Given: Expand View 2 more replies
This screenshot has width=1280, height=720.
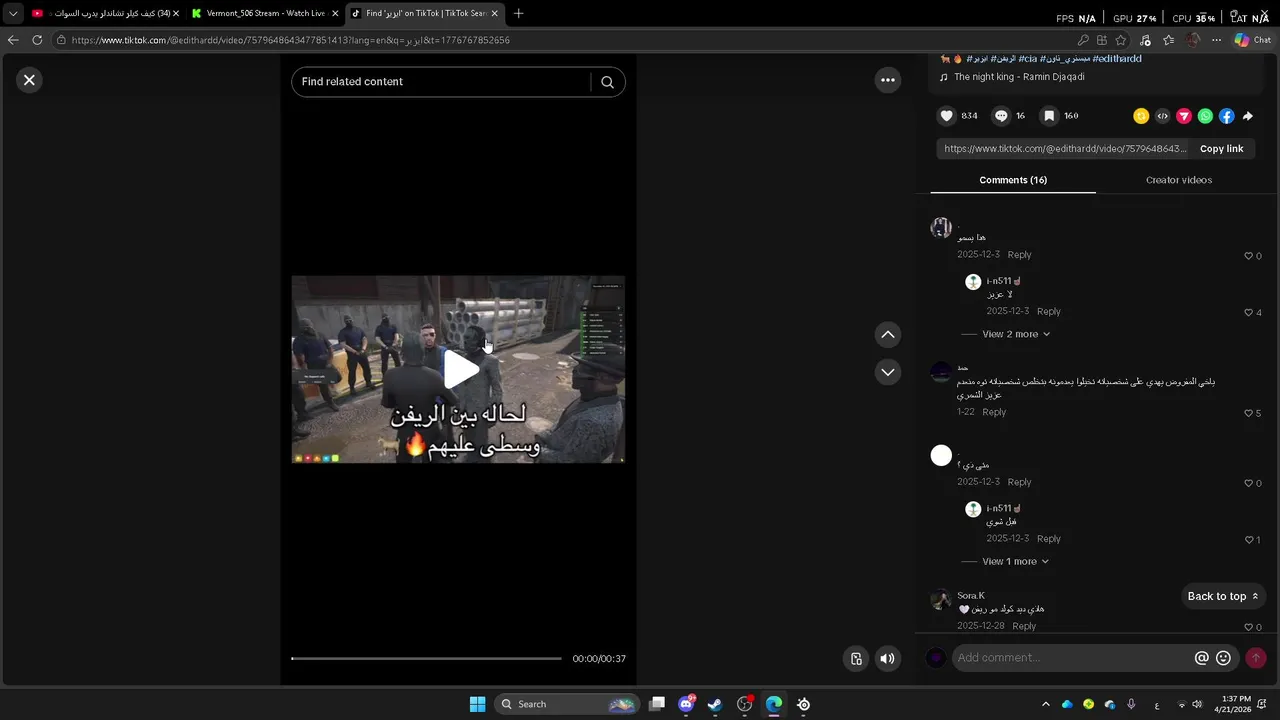Looking at the screenshot, I should [x=1016, y=334].
